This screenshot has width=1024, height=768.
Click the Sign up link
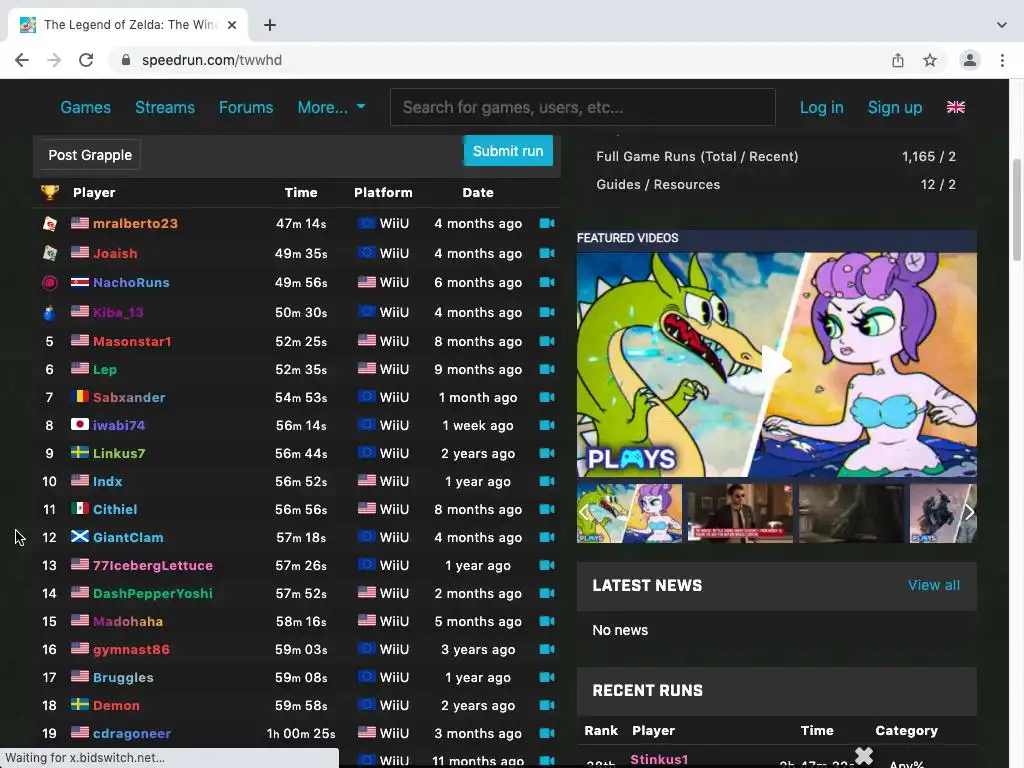895,107
